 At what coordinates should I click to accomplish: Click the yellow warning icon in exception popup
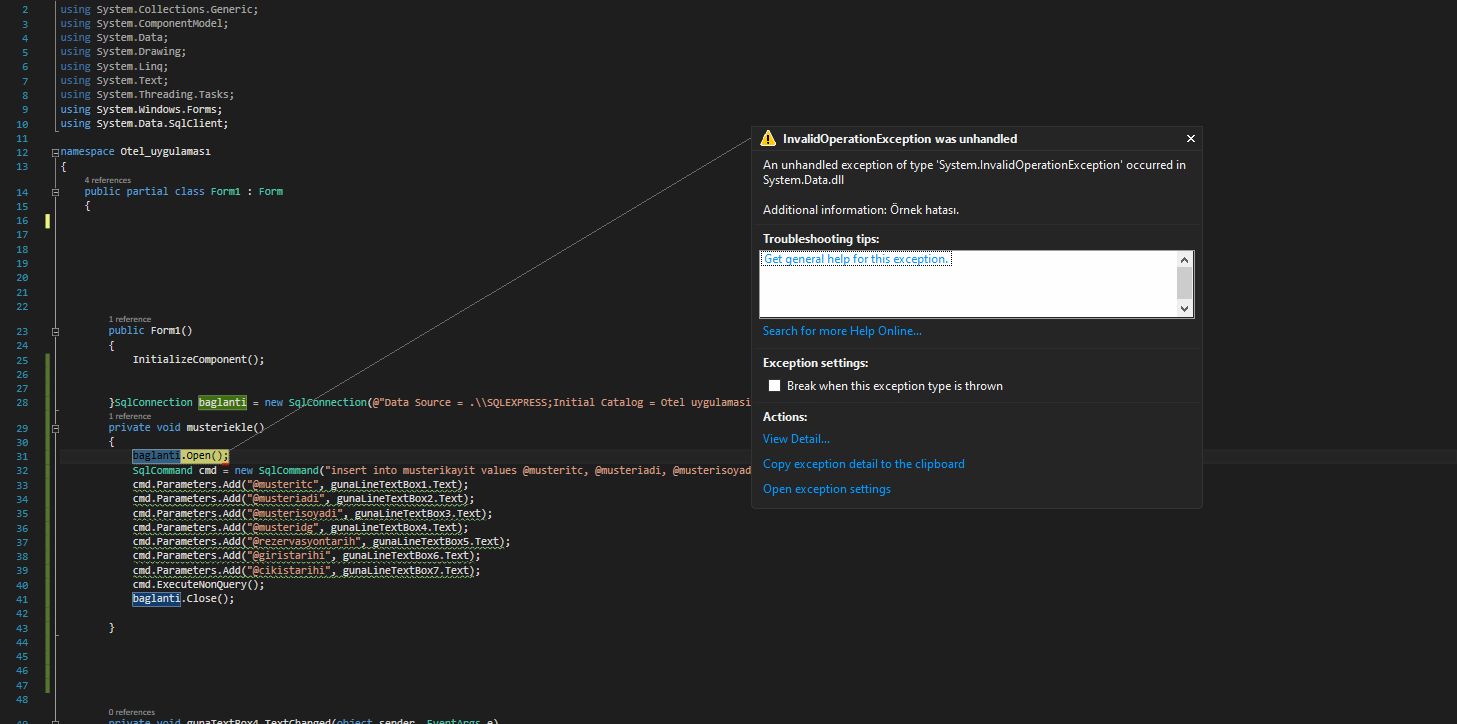(768, 139)
